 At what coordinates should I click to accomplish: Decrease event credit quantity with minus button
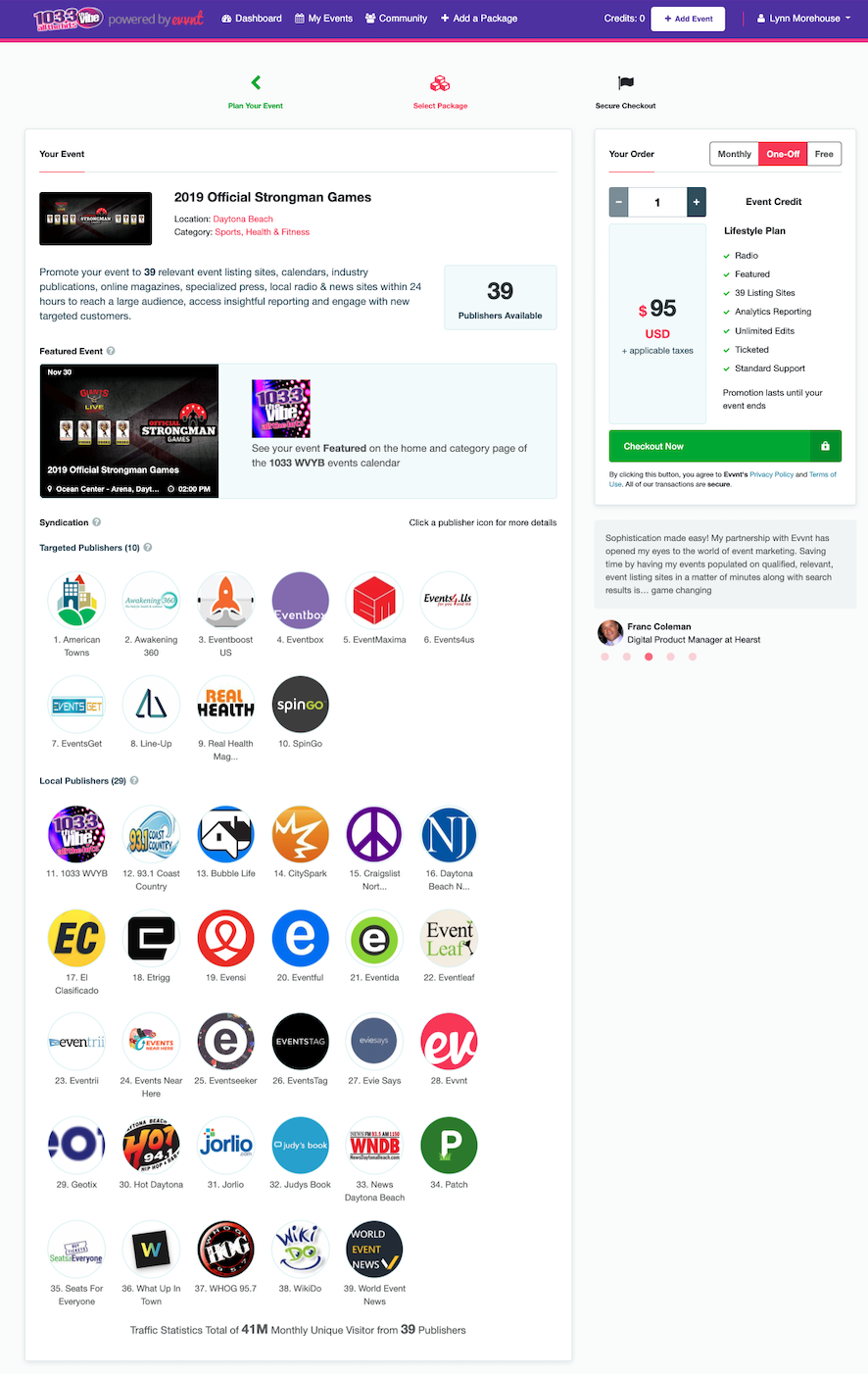tap(618, 203)
